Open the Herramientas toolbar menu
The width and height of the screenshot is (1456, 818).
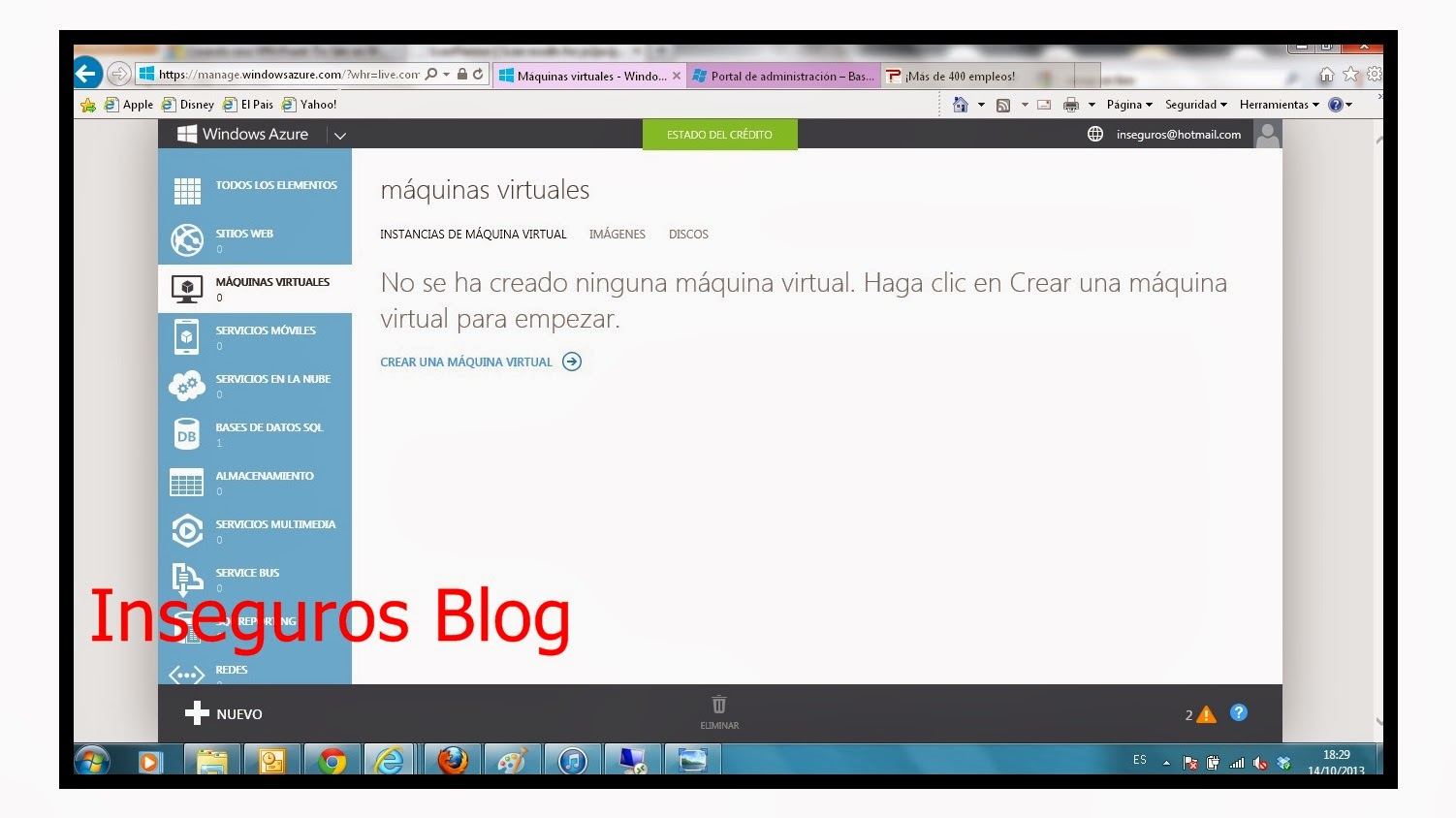point(1279,105)
